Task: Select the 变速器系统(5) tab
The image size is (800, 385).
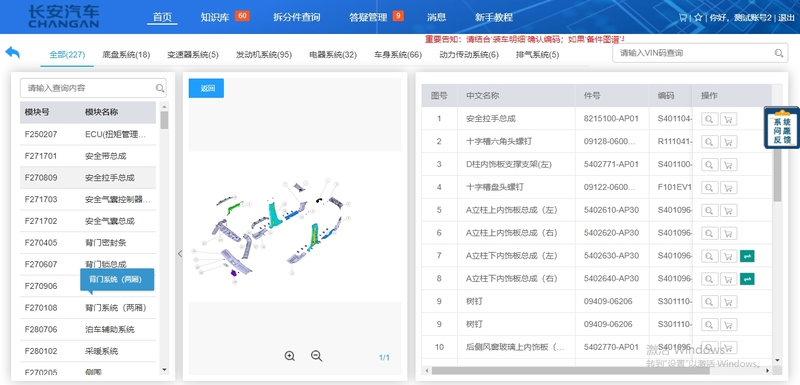Action: click(x=193, y=55)
